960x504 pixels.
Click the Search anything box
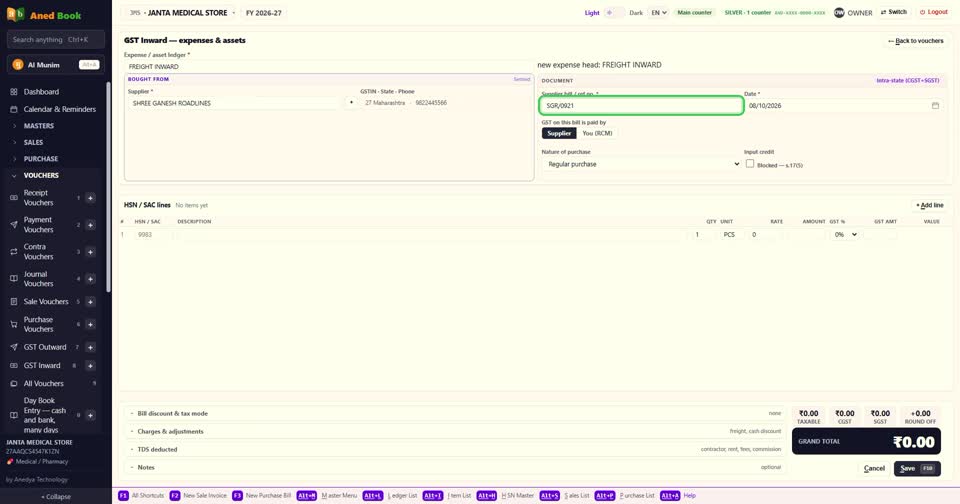coord(56,40)
